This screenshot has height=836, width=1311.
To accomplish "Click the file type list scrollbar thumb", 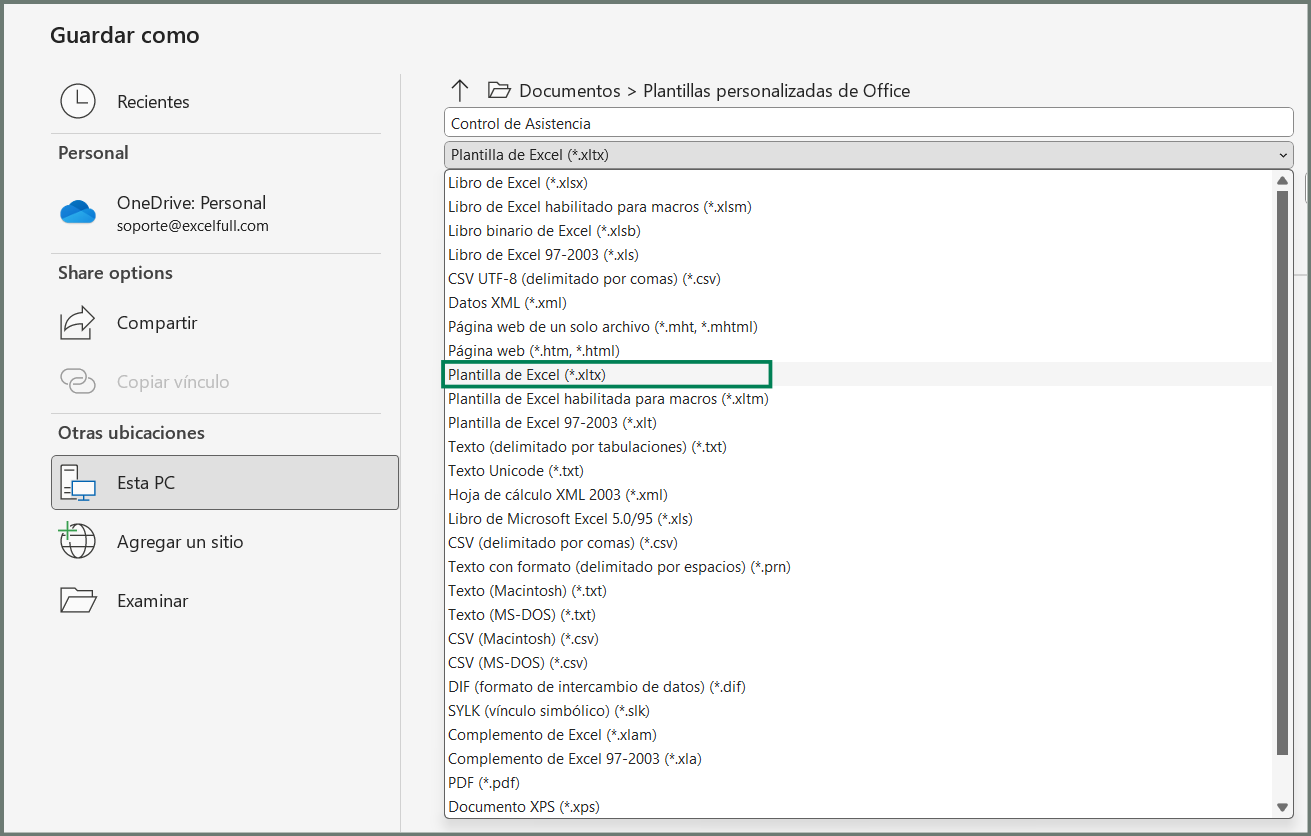I will [x=1282, y=473].
